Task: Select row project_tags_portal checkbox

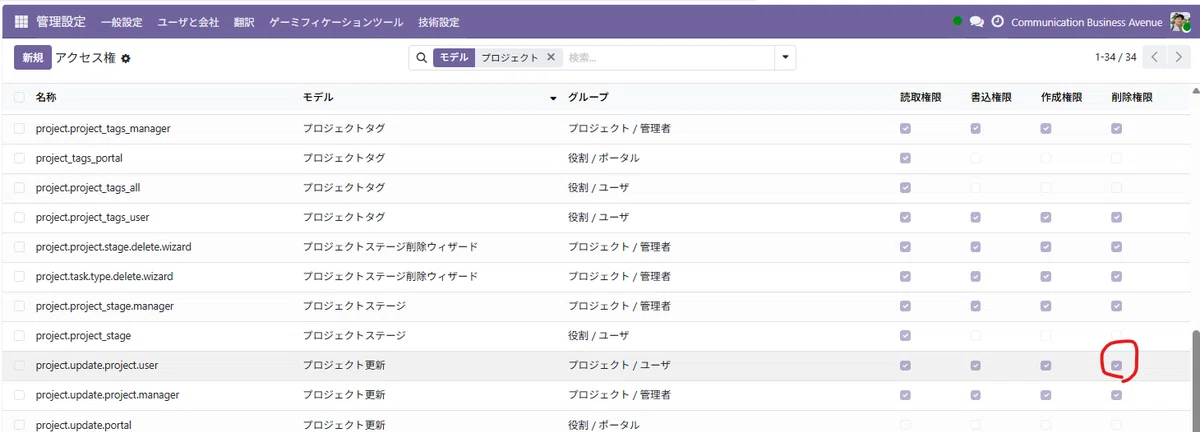Action: (x=20, y=158)
